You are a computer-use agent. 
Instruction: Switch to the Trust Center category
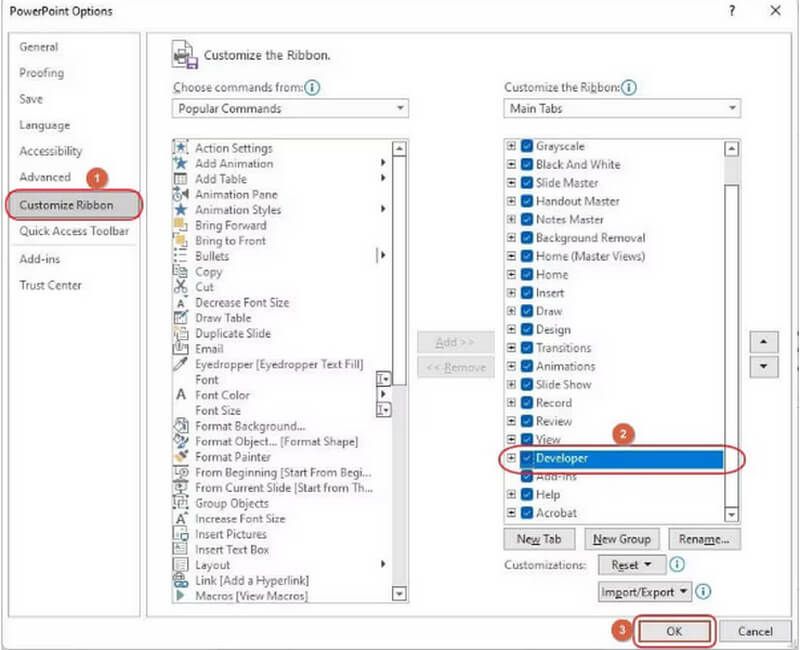tap(51, 285)
